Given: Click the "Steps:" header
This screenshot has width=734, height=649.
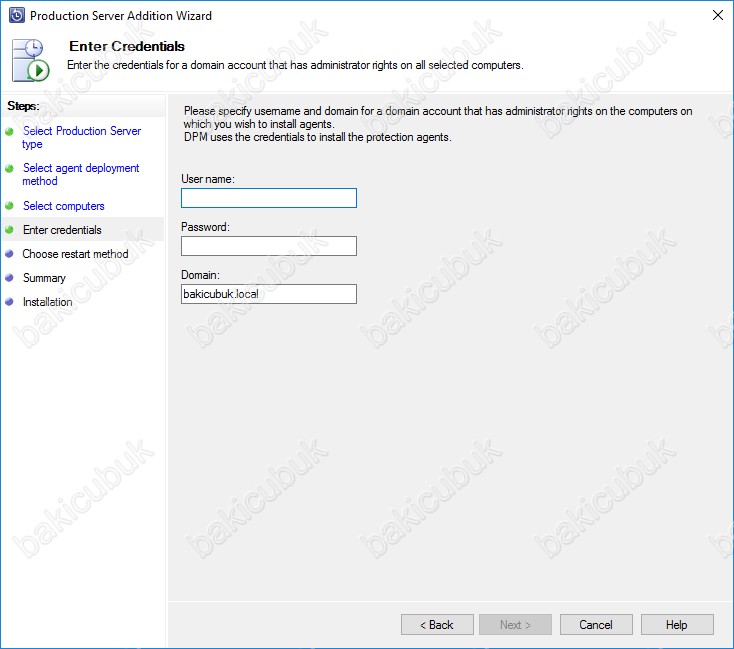Looking at the screenshot, I should [23, 106].
